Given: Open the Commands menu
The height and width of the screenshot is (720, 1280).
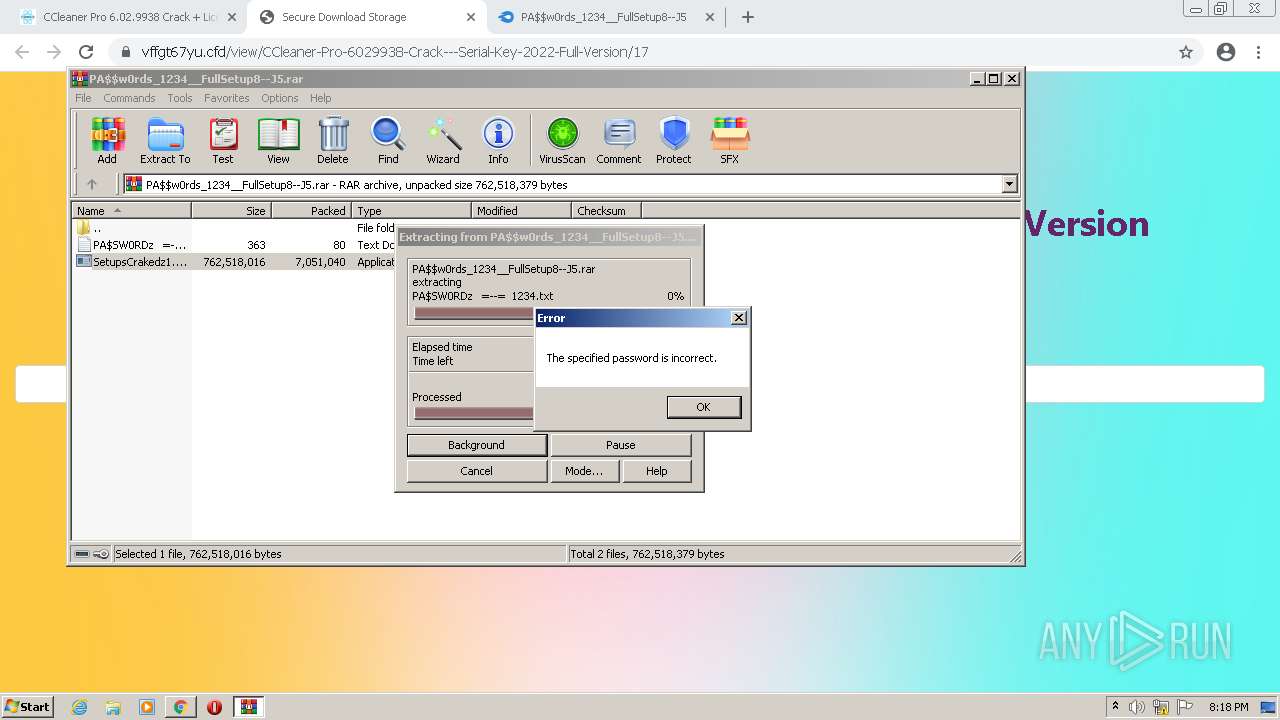Looking at the screenshot, I should click(x=129, y=98).
